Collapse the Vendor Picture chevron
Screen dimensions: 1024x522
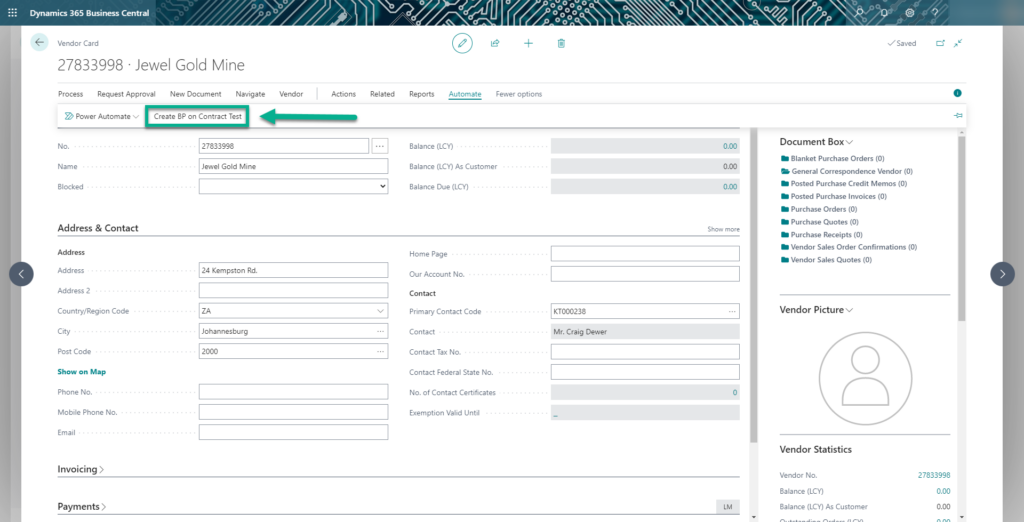click(849, 310)
